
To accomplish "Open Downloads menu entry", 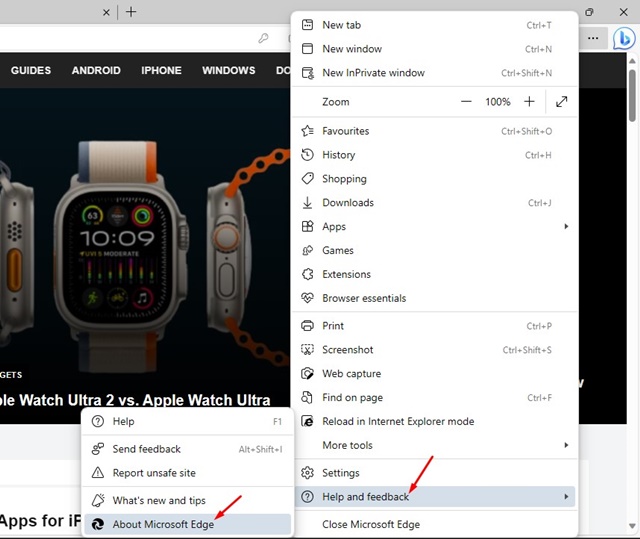I will (435, 203).
